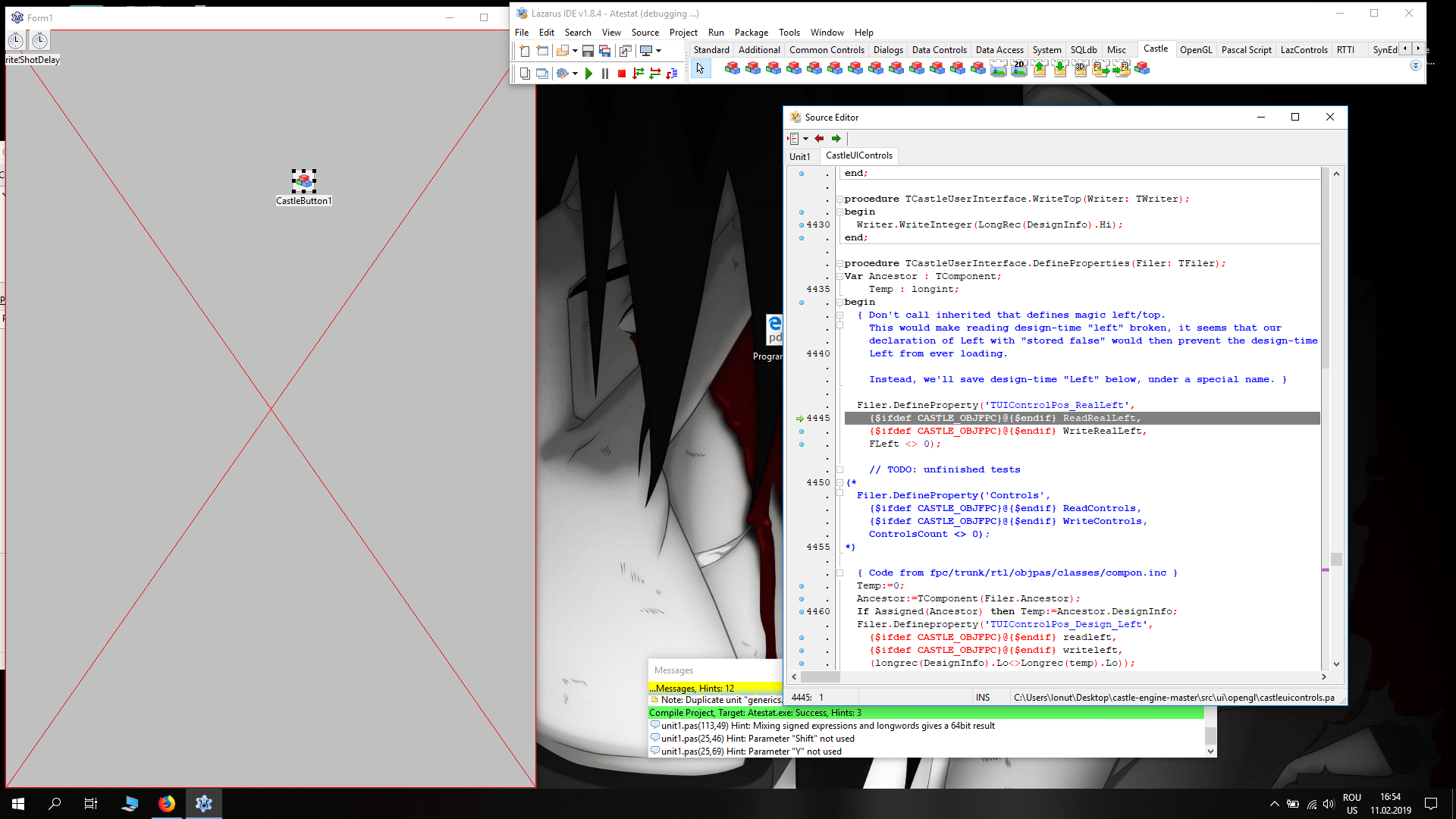The height and width of the screenshot is (819, 1456).
Task: Switch to the Common Controls palette tab
Action: tap(827, 50)
